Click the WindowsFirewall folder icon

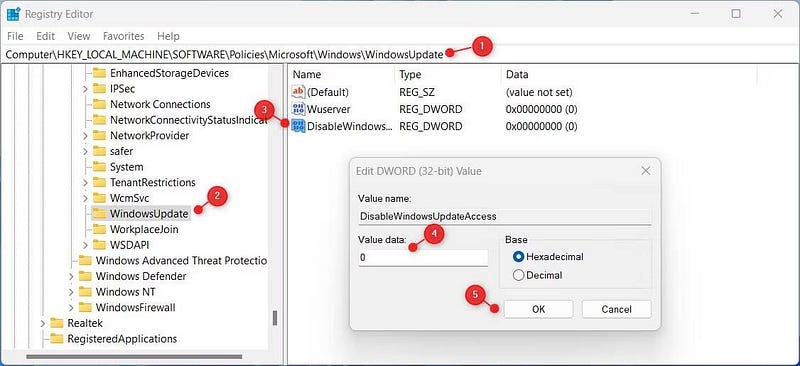click(x=85, y=307)
